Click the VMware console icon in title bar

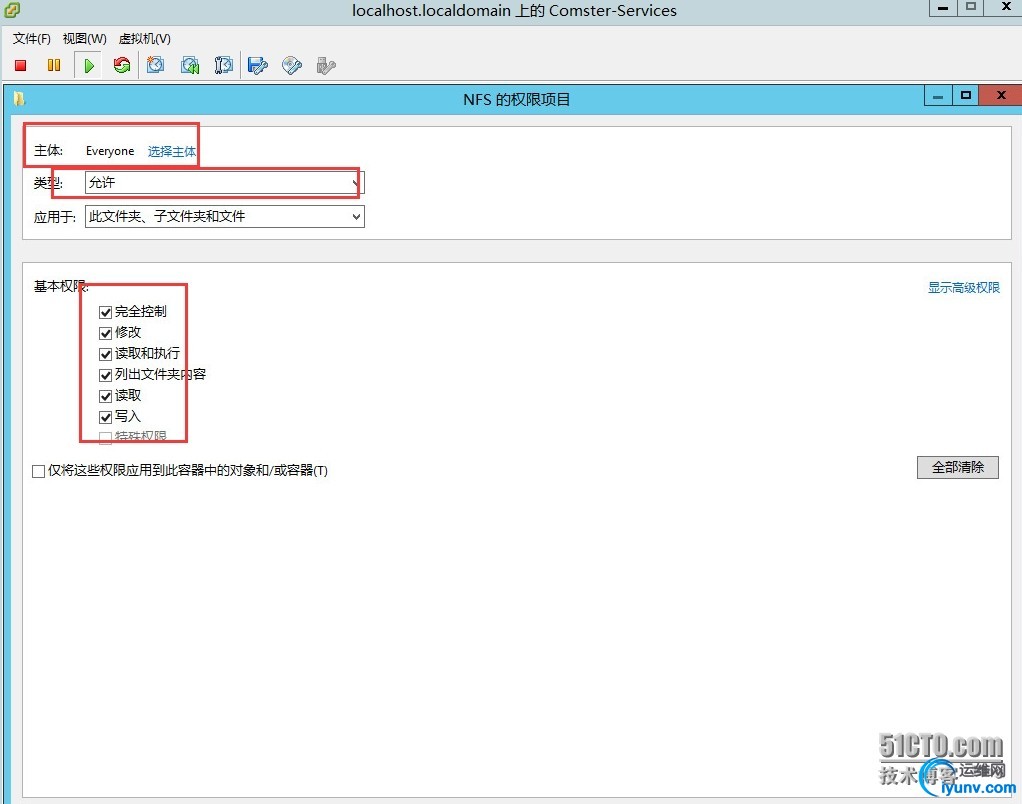[x=11, y=10]
